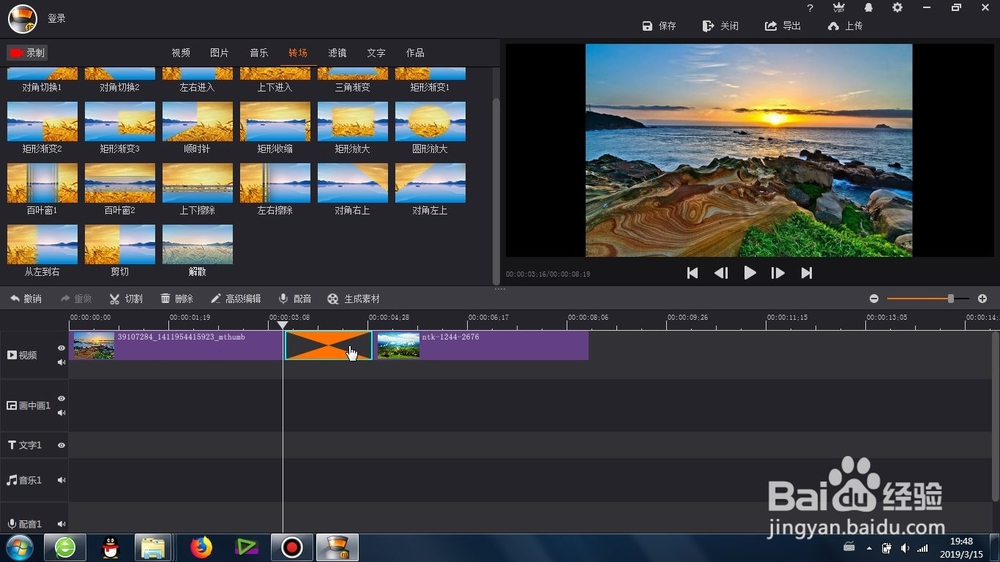The width and height of the screenshot is (1000, 562).
Task: Jump to the end of the preview
Action: (807, 273)
